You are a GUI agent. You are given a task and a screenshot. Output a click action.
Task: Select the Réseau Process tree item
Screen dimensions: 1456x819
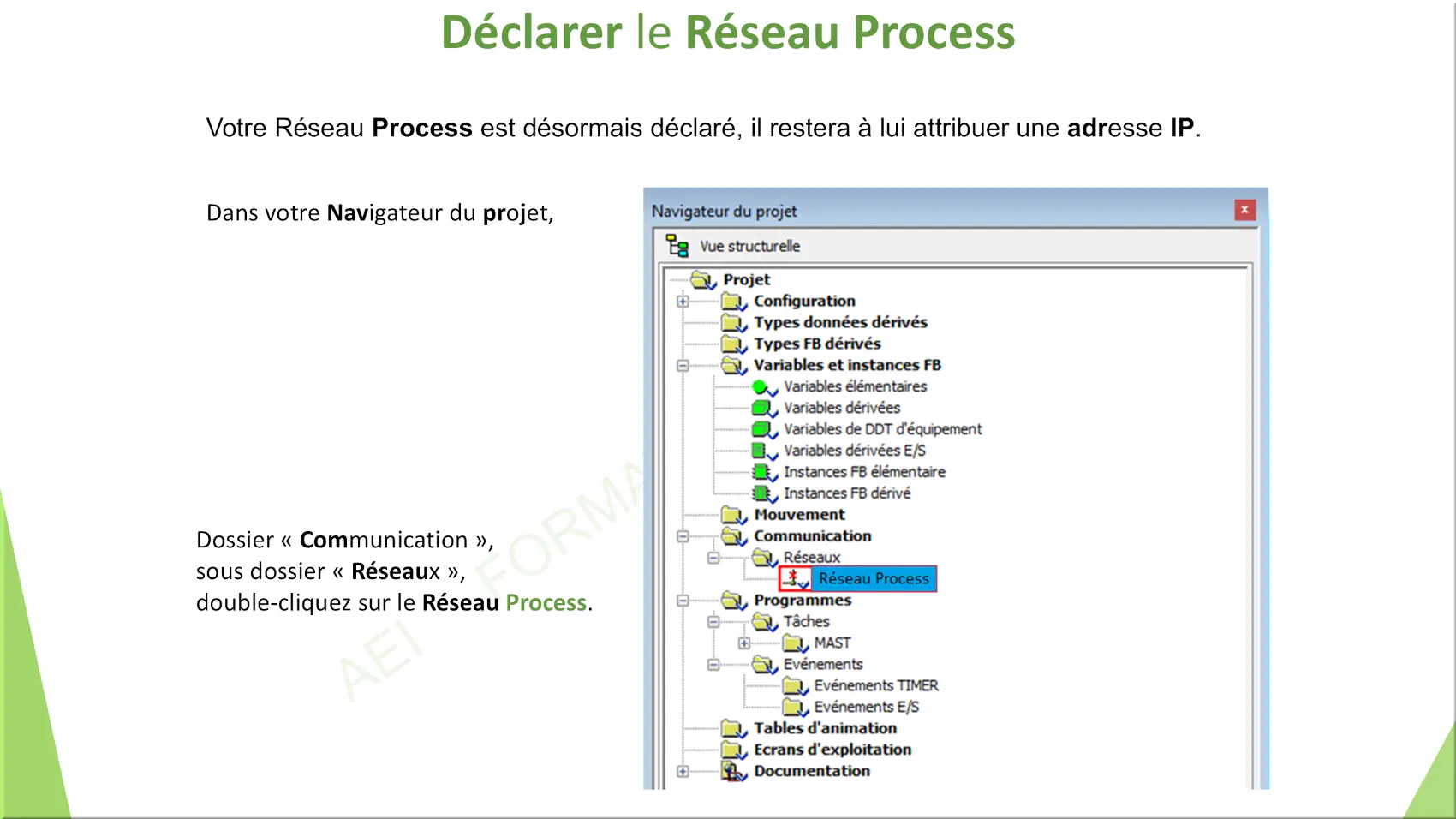point(874,579)
